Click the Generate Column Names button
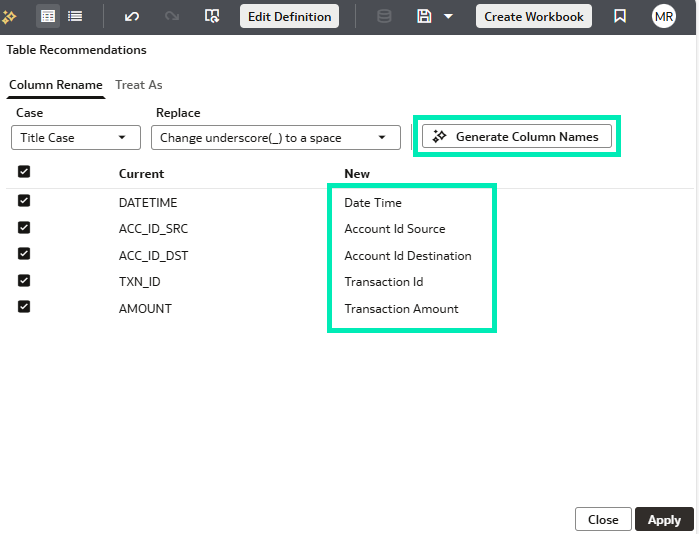699x534 pixels. (x=516, y=137)
